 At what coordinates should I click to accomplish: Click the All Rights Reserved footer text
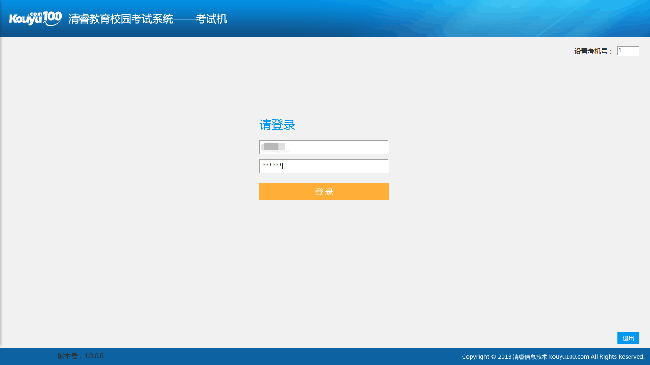coord(618,357)
